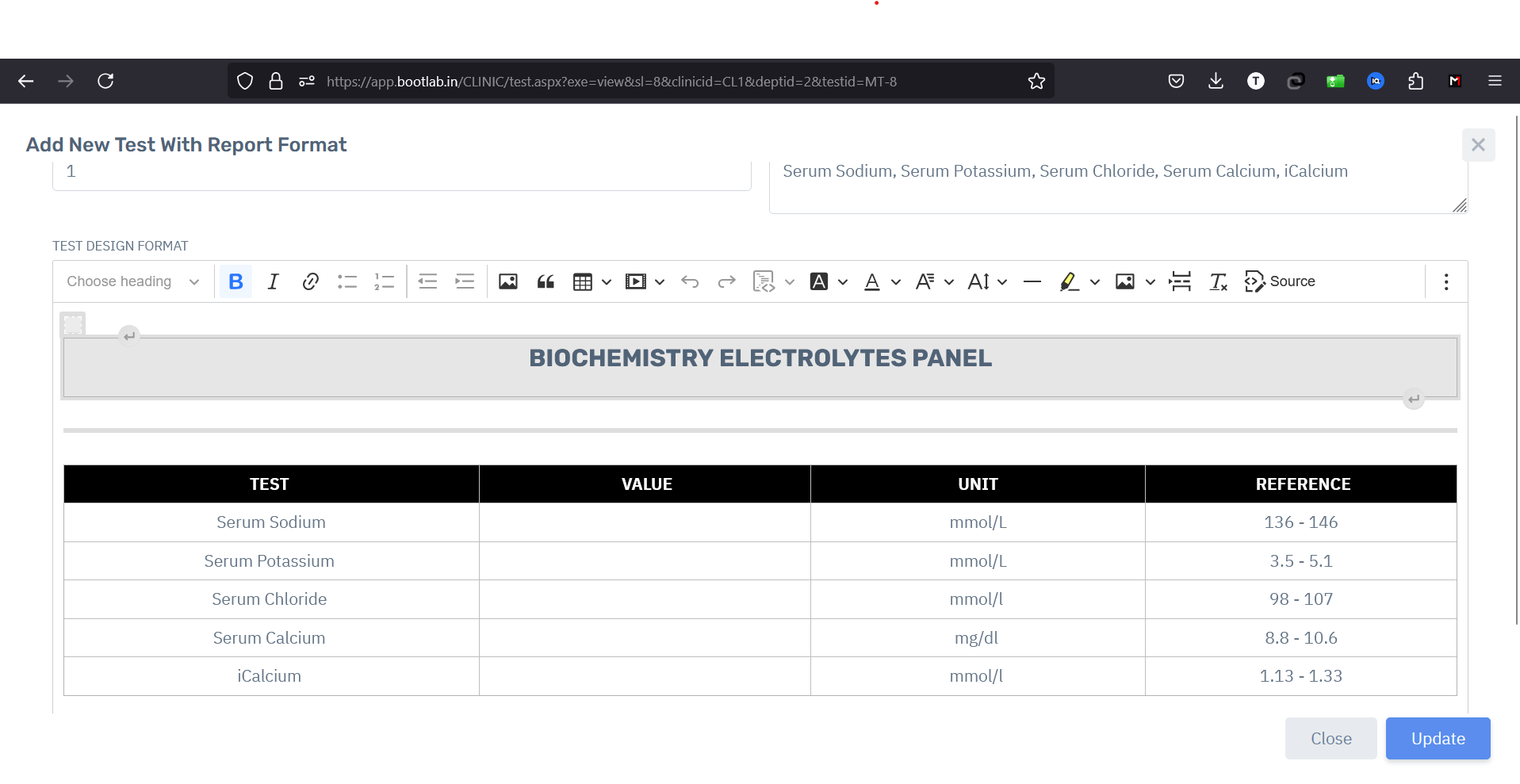The image size is (1520, 784).
Task: Insert a page break
Action: coord(1180,281)
